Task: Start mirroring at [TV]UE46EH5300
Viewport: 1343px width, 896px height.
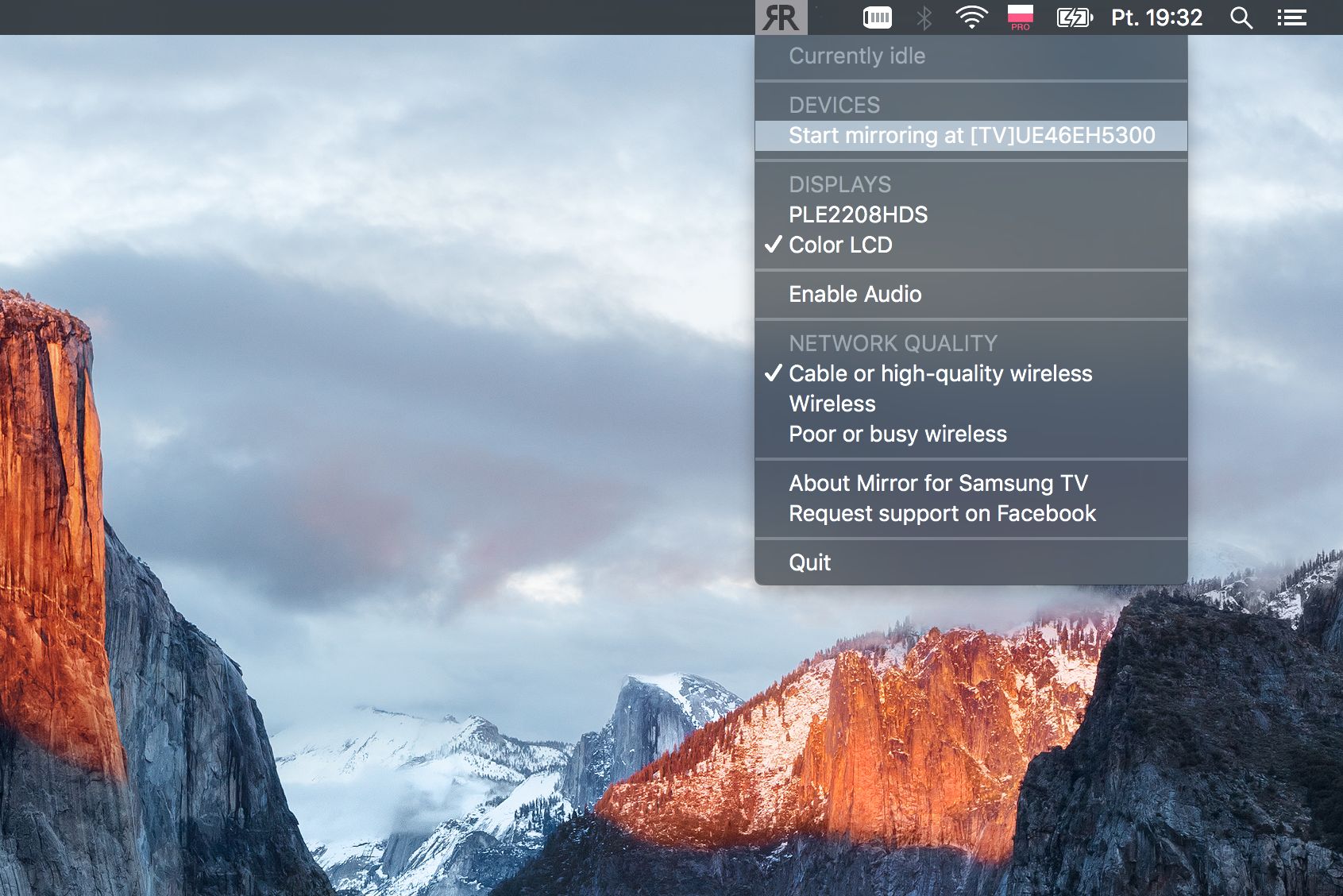Action: tap(971, 135)
